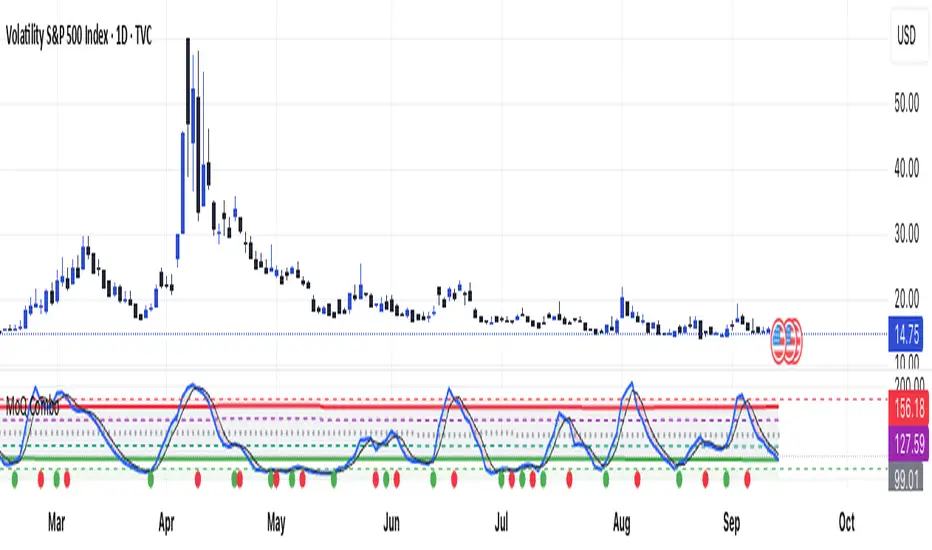Click the Jul label on time axis

click(502, 523)
